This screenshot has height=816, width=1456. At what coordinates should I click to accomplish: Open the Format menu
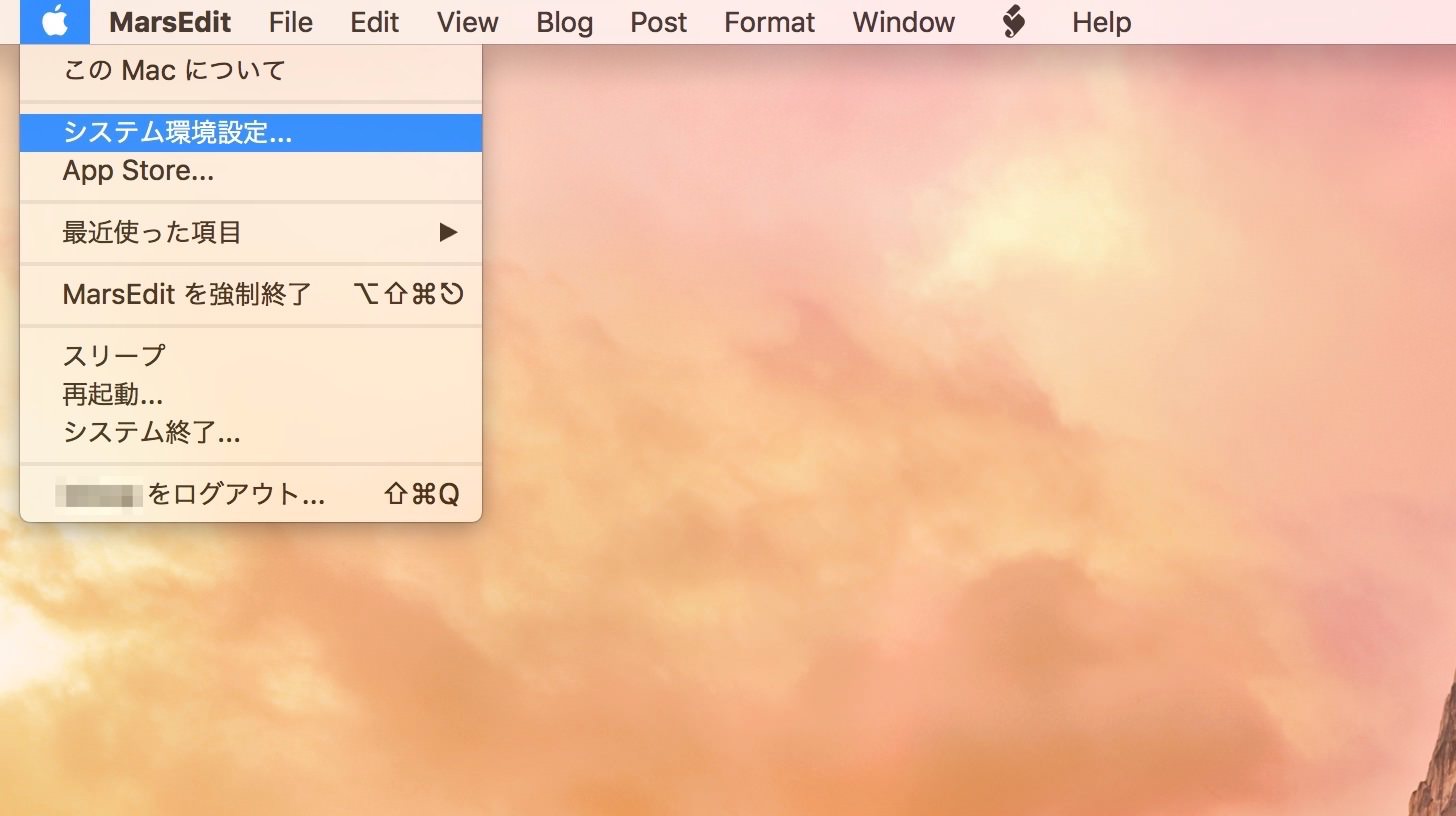(x=770, y=22)
